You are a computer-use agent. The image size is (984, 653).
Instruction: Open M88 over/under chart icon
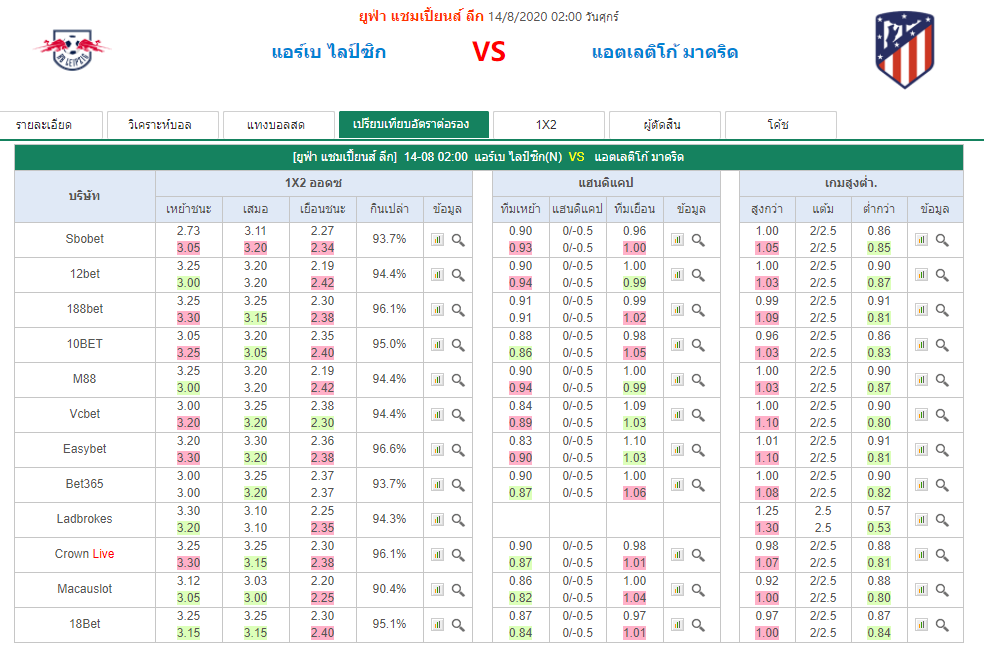click(921, 380)
